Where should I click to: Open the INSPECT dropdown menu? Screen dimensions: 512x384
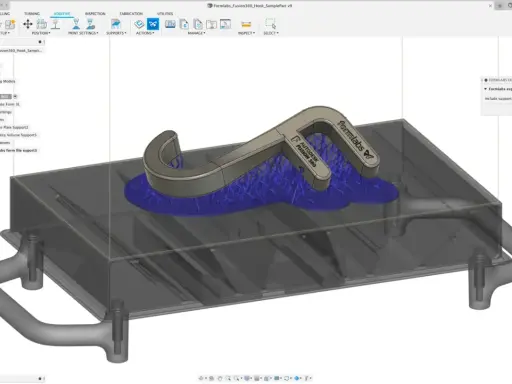click(246, 33)
